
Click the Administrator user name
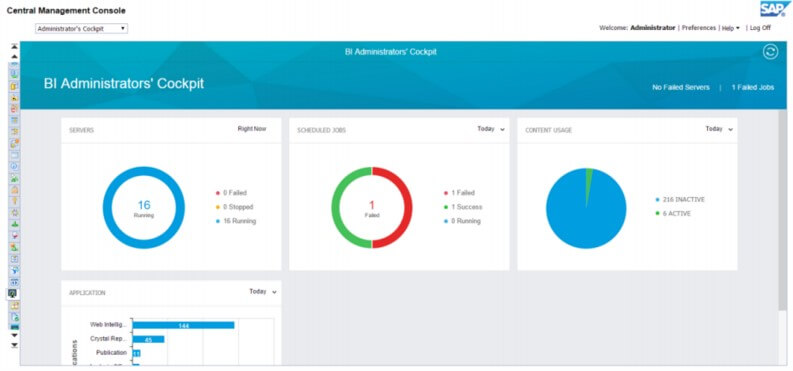pos(652,28)
